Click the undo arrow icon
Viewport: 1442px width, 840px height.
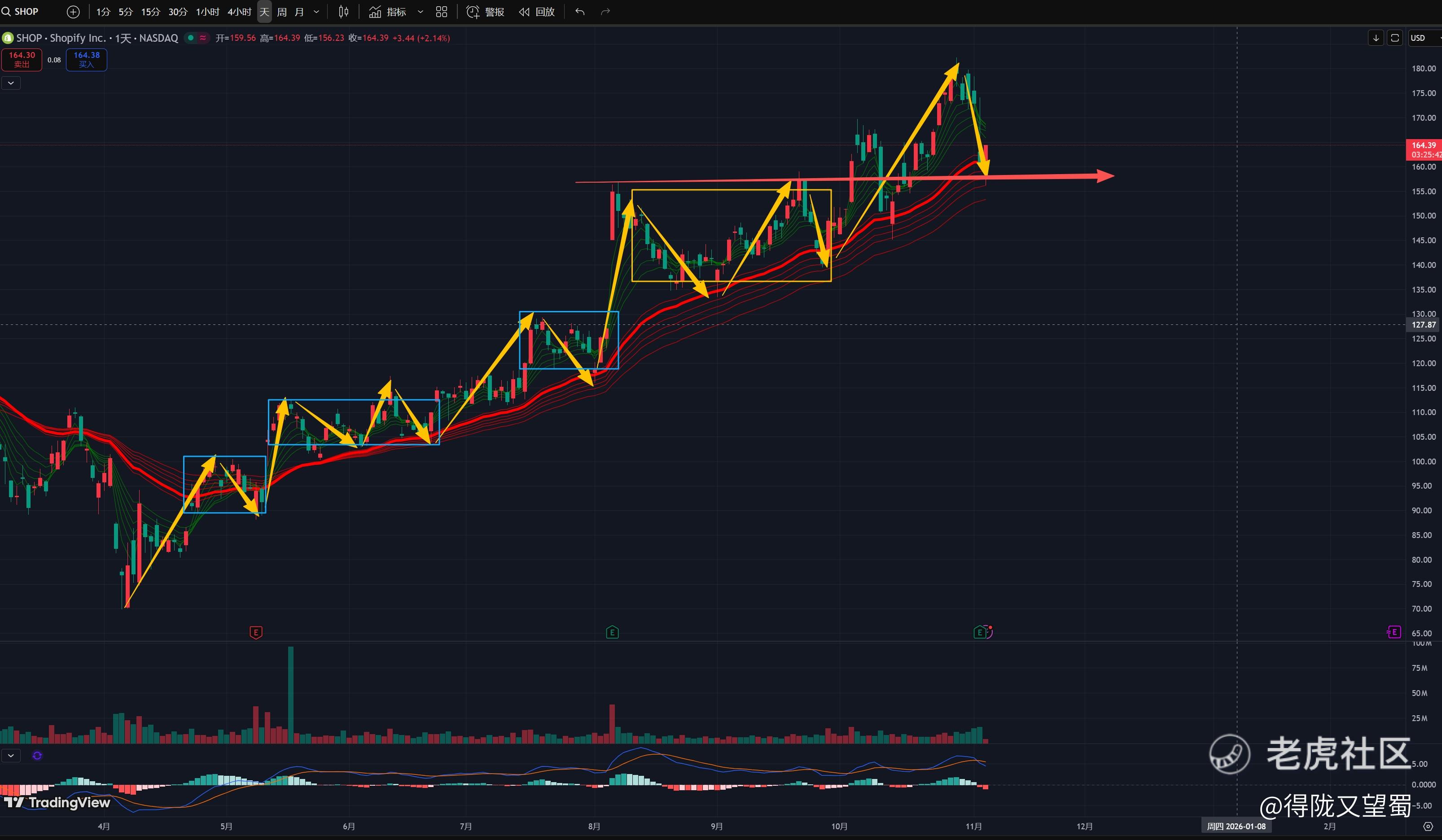(580, 12)
